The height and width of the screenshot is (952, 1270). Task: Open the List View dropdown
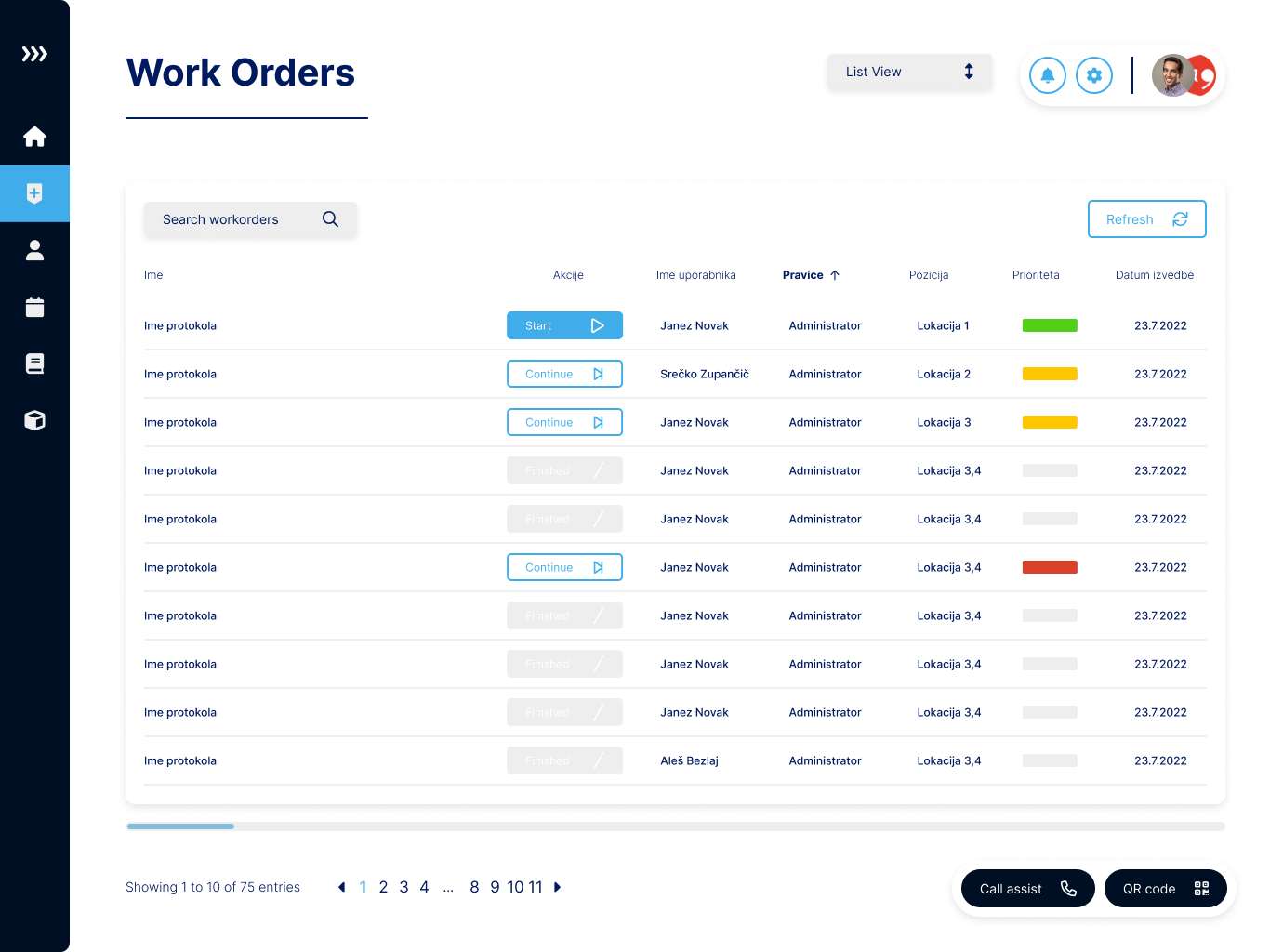coord(908,72)
